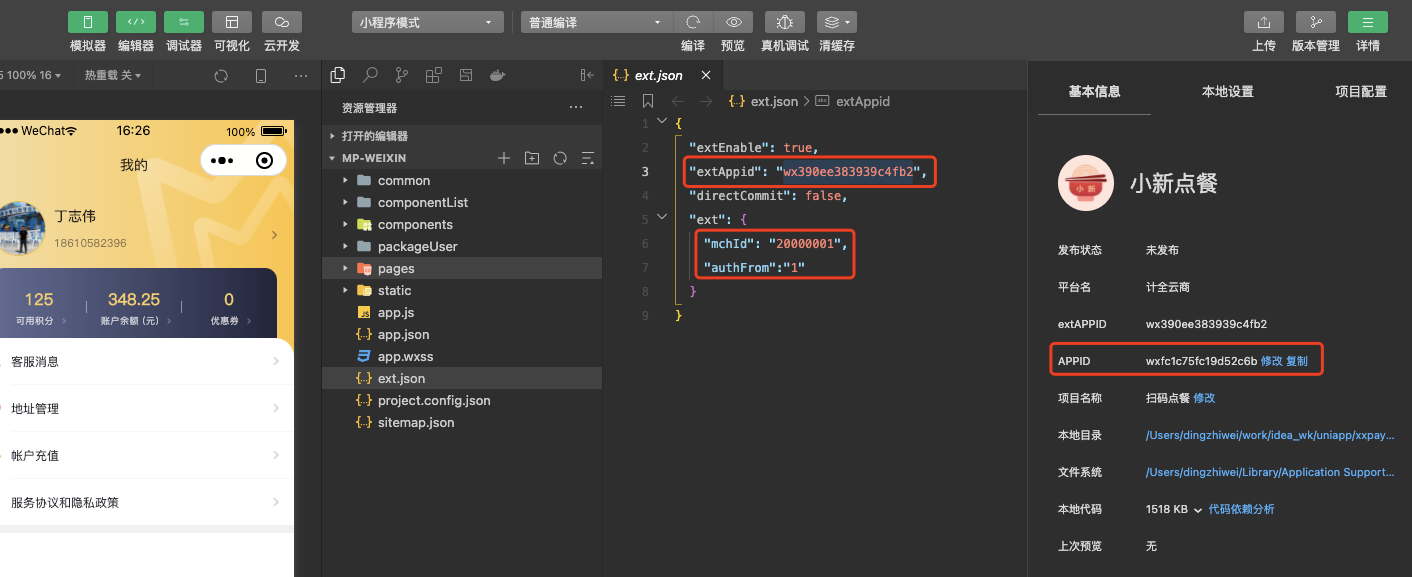Screen dimensions: 1412x577
Task: Expand the packageUser folder
Action: 462,247
